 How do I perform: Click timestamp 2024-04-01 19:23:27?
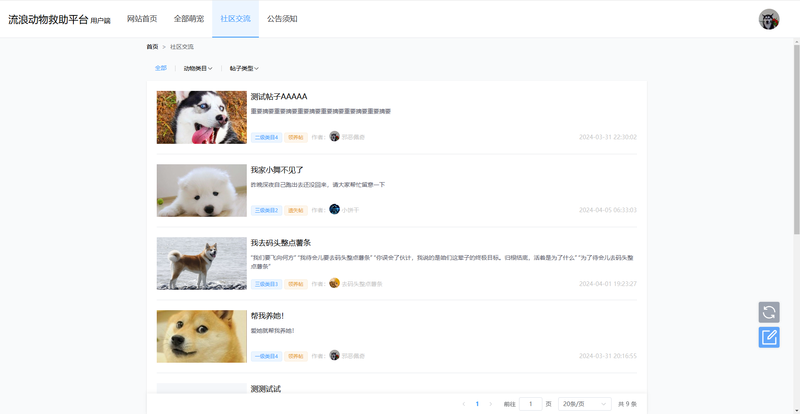coord(608,283)
